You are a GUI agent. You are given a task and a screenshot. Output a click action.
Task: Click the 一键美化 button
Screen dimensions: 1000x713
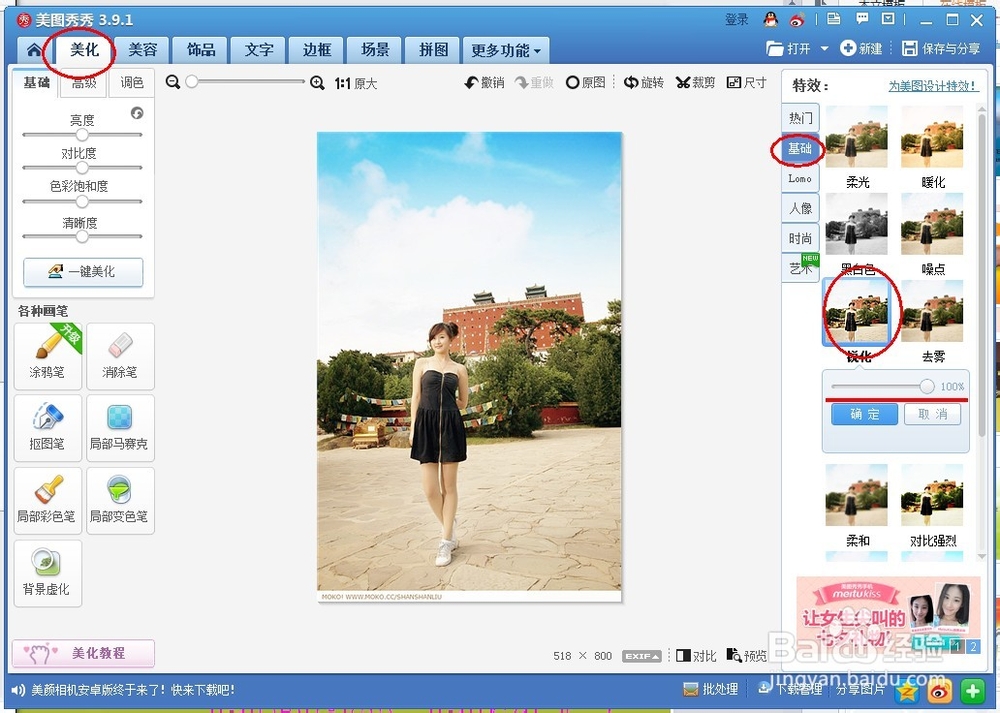point(84,272)
